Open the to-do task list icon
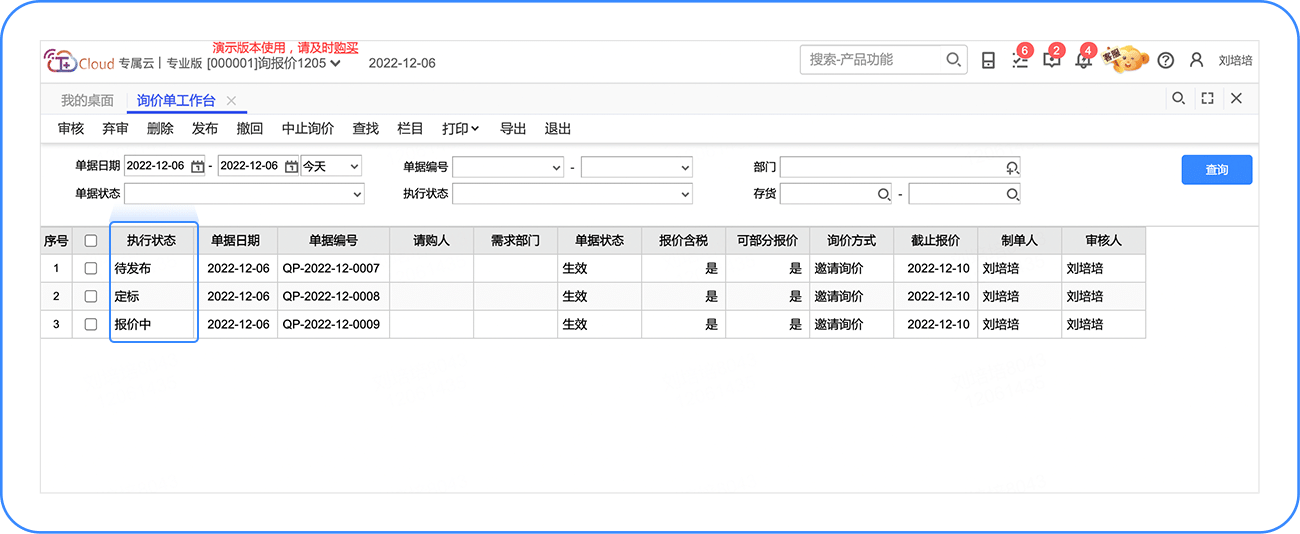The image size is (1300, 534). pos(1019,60)
